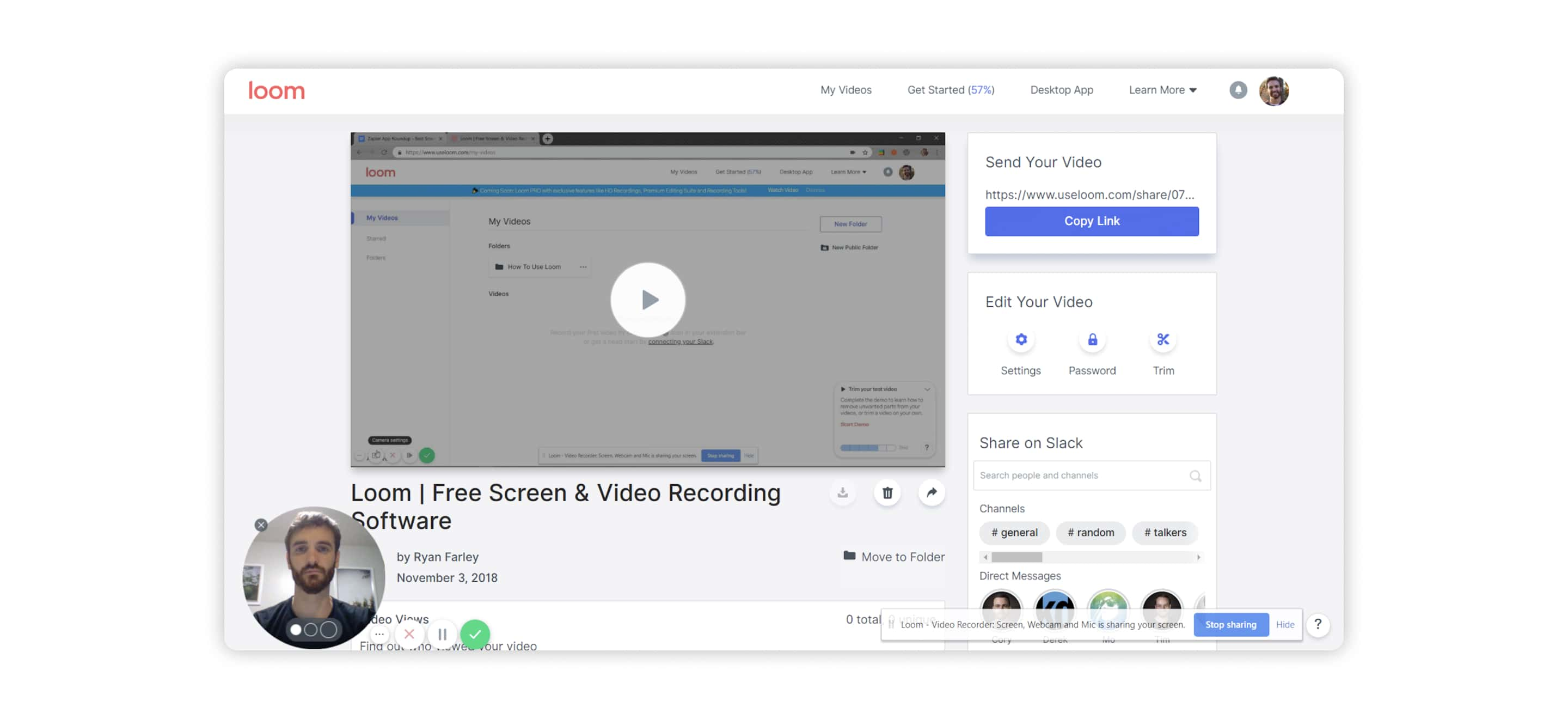
Task: Play the Loom screen recording video
Action: click(648, 298)
